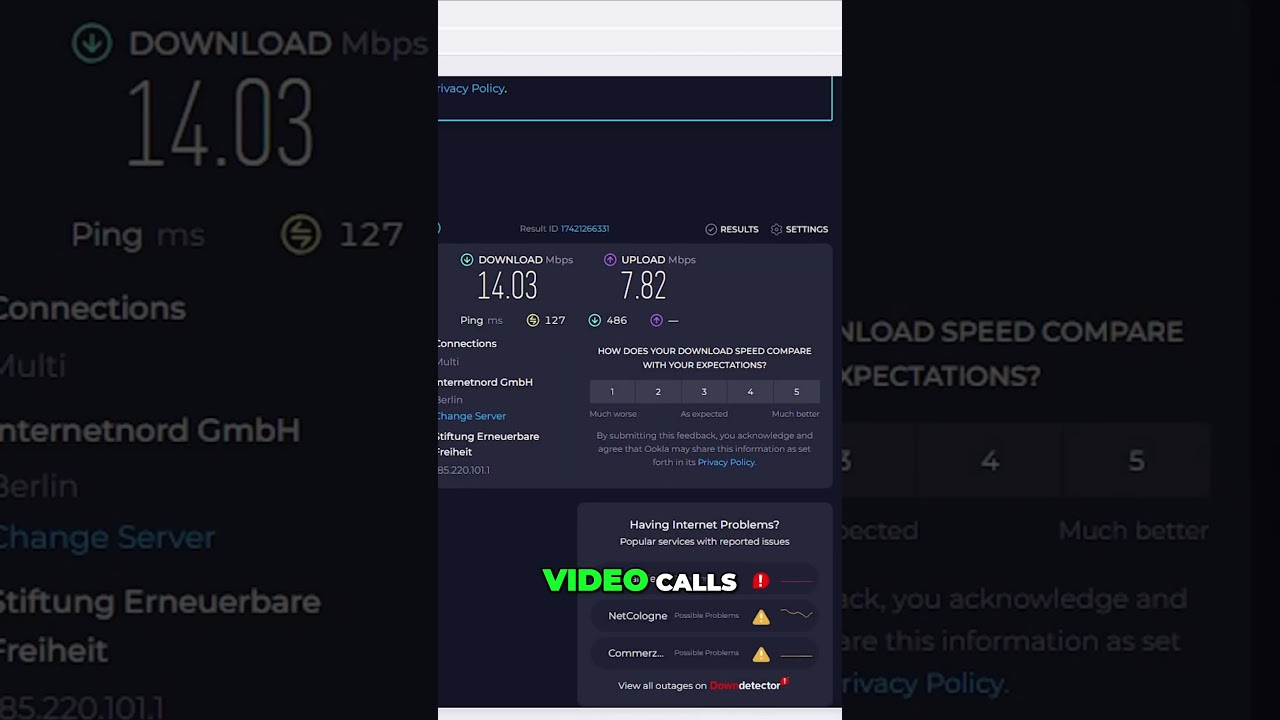Click the download latency icon next to 486

[595, 320]
